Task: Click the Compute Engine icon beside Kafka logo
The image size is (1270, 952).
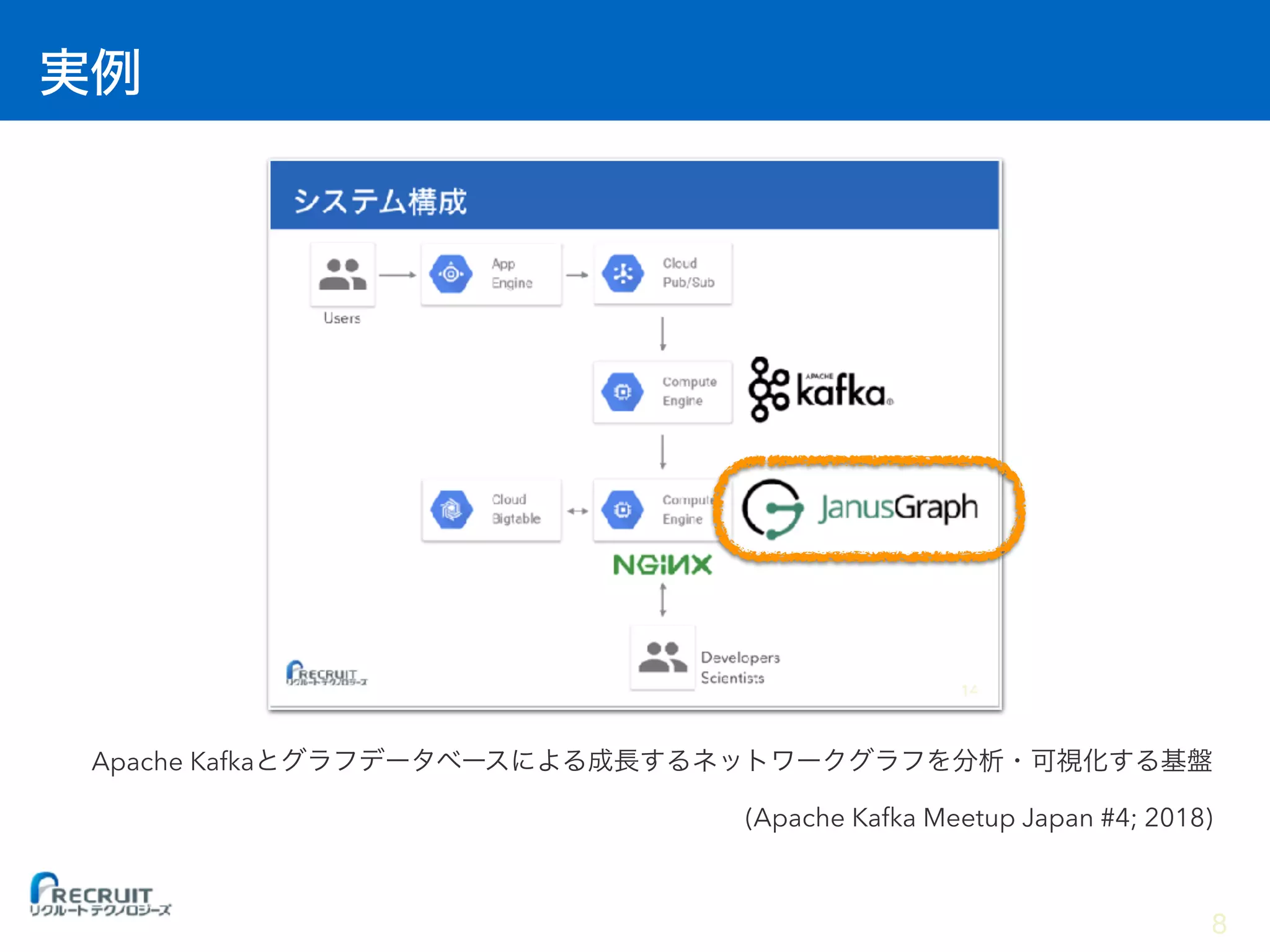Action: (x=623, y=392)
